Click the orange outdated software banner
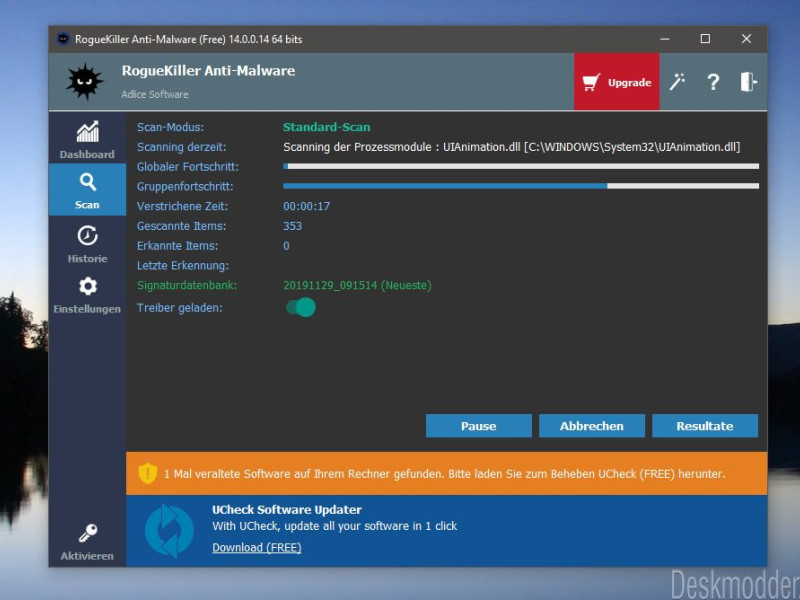800x600 pixels. point(446,473)
